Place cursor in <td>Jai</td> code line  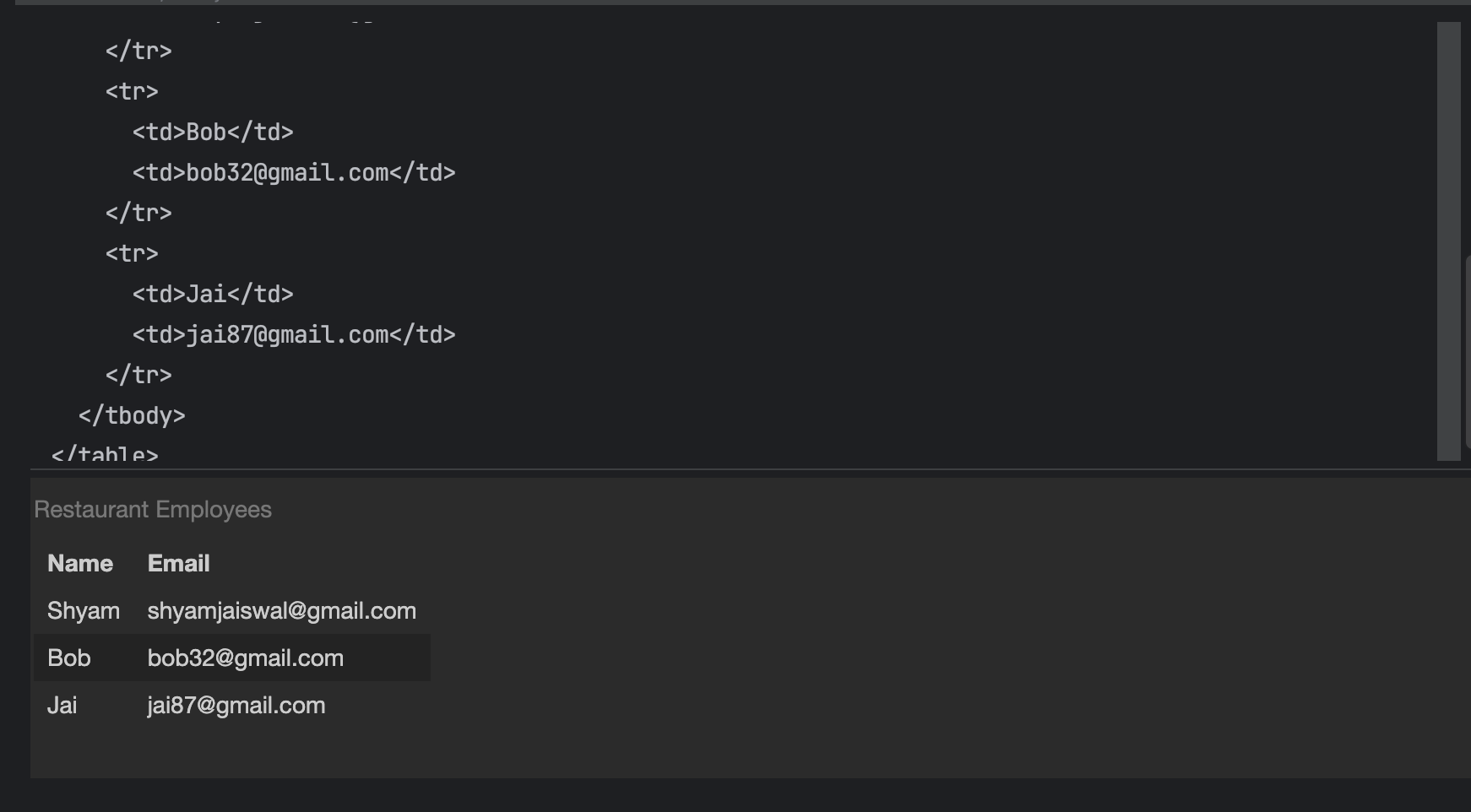click(213, 294)
